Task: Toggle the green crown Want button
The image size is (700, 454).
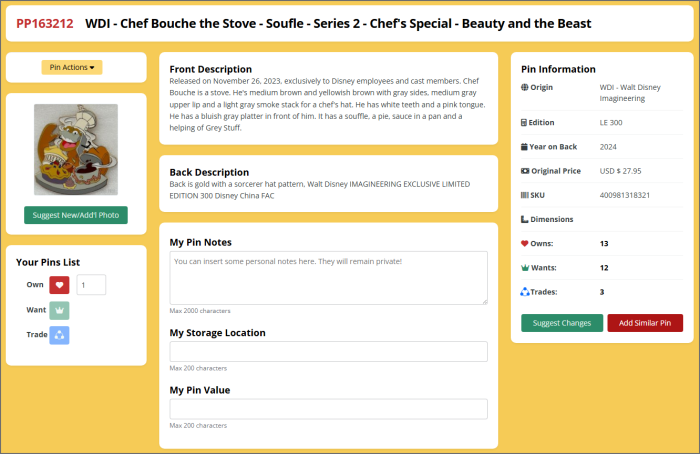Action: tap(59, 310)
